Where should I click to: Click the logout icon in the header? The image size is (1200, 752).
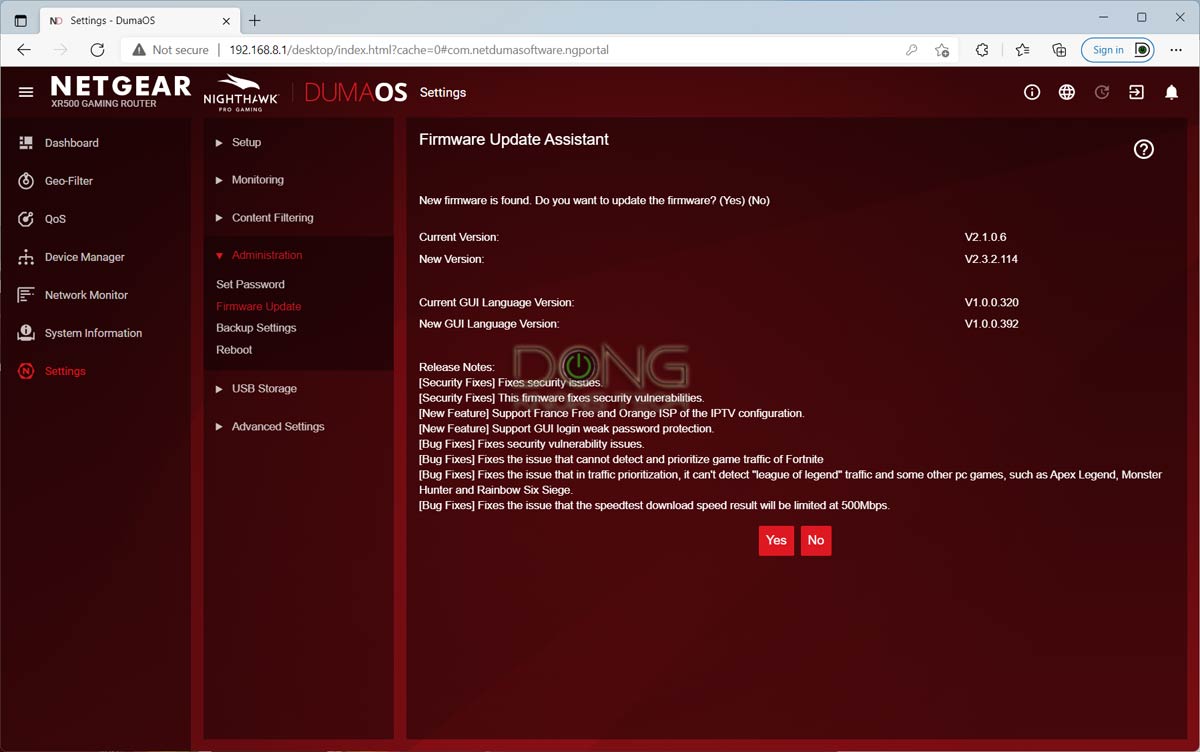tap(1136, 92)
